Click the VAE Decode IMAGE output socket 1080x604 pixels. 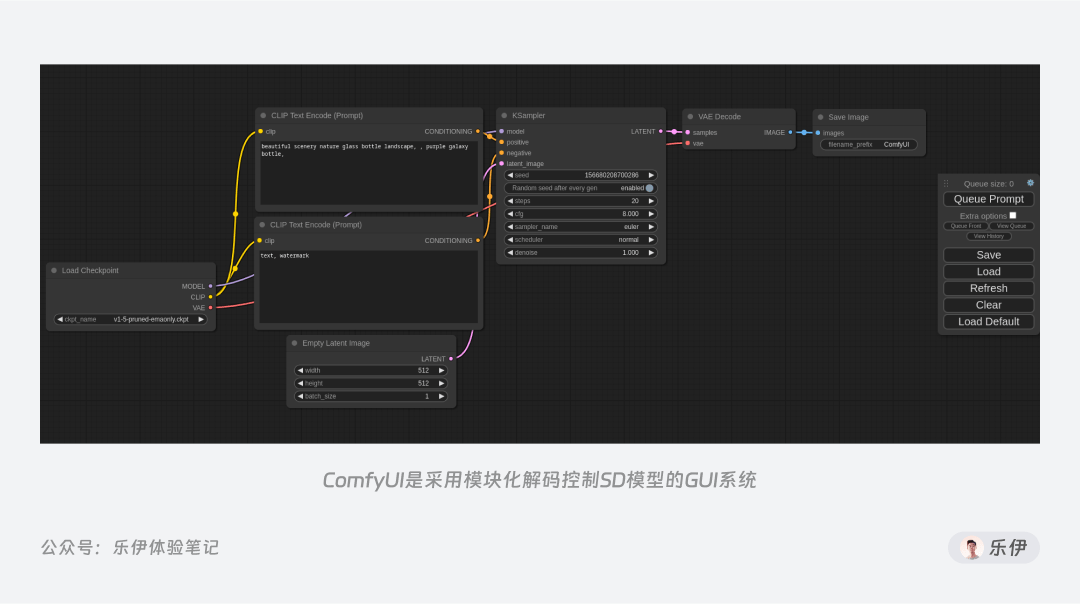[x=790, y=132]
